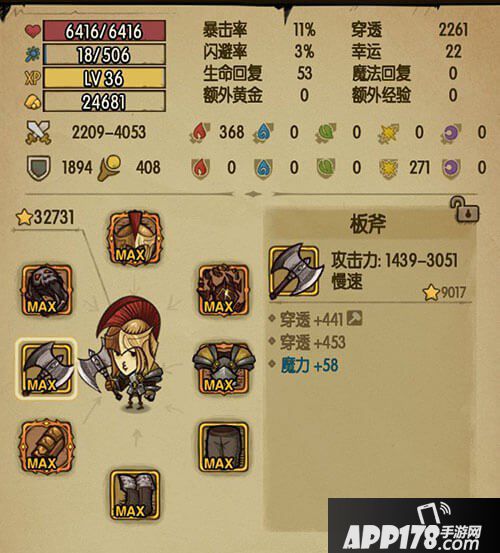The image size is (500, 553).
Task: Open the brown fur cloak slot
Action: 224,291
